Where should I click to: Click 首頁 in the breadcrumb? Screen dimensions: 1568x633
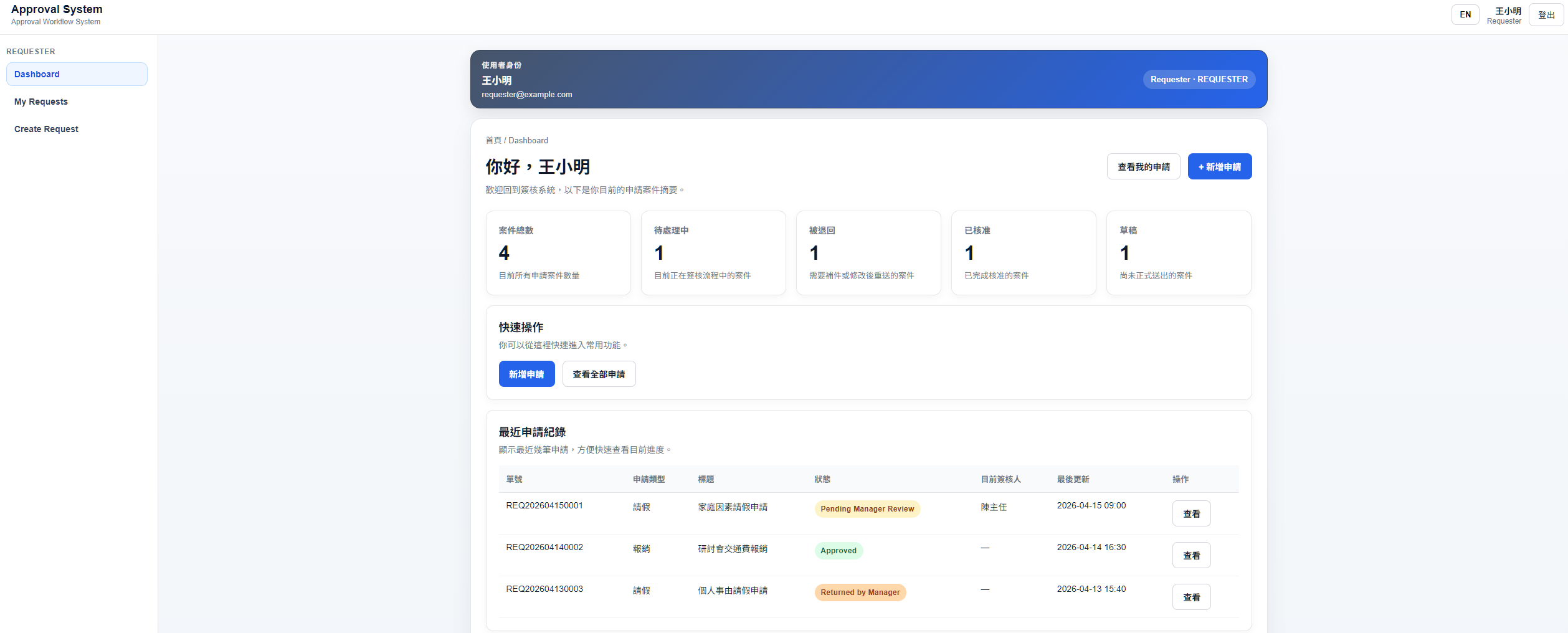(493, 140)
